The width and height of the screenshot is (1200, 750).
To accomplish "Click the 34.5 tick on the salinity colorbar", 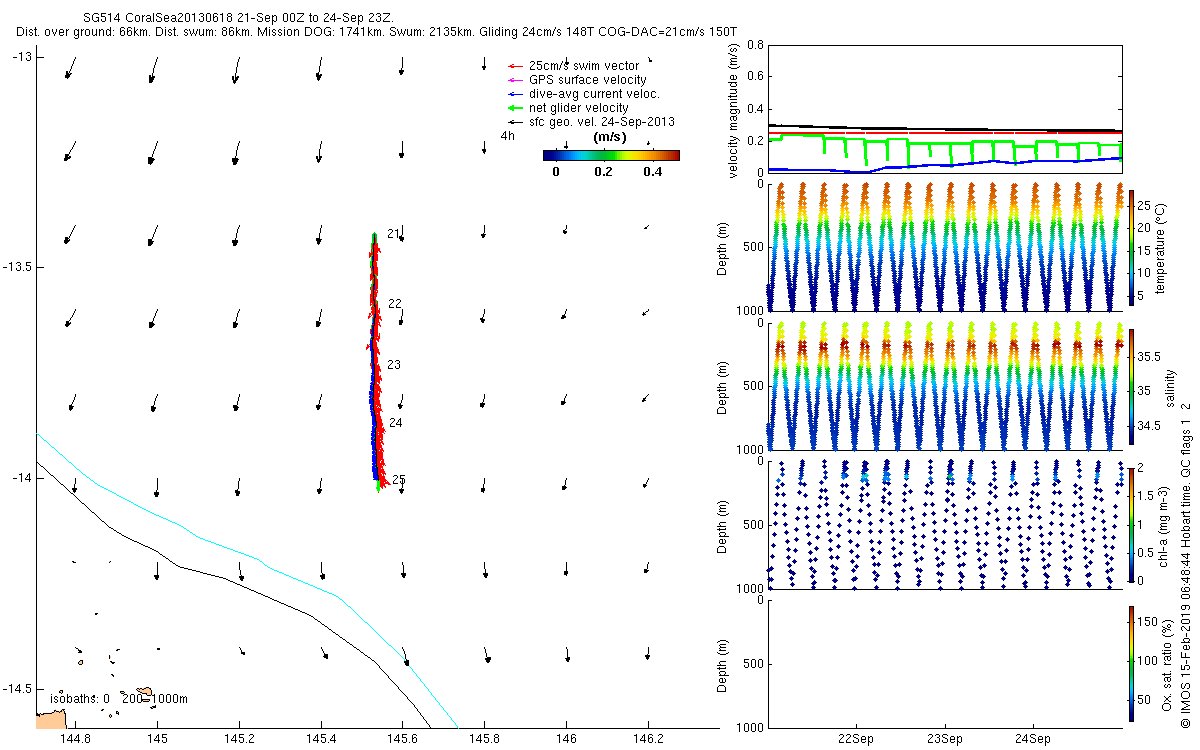I will coord(1148,425).
